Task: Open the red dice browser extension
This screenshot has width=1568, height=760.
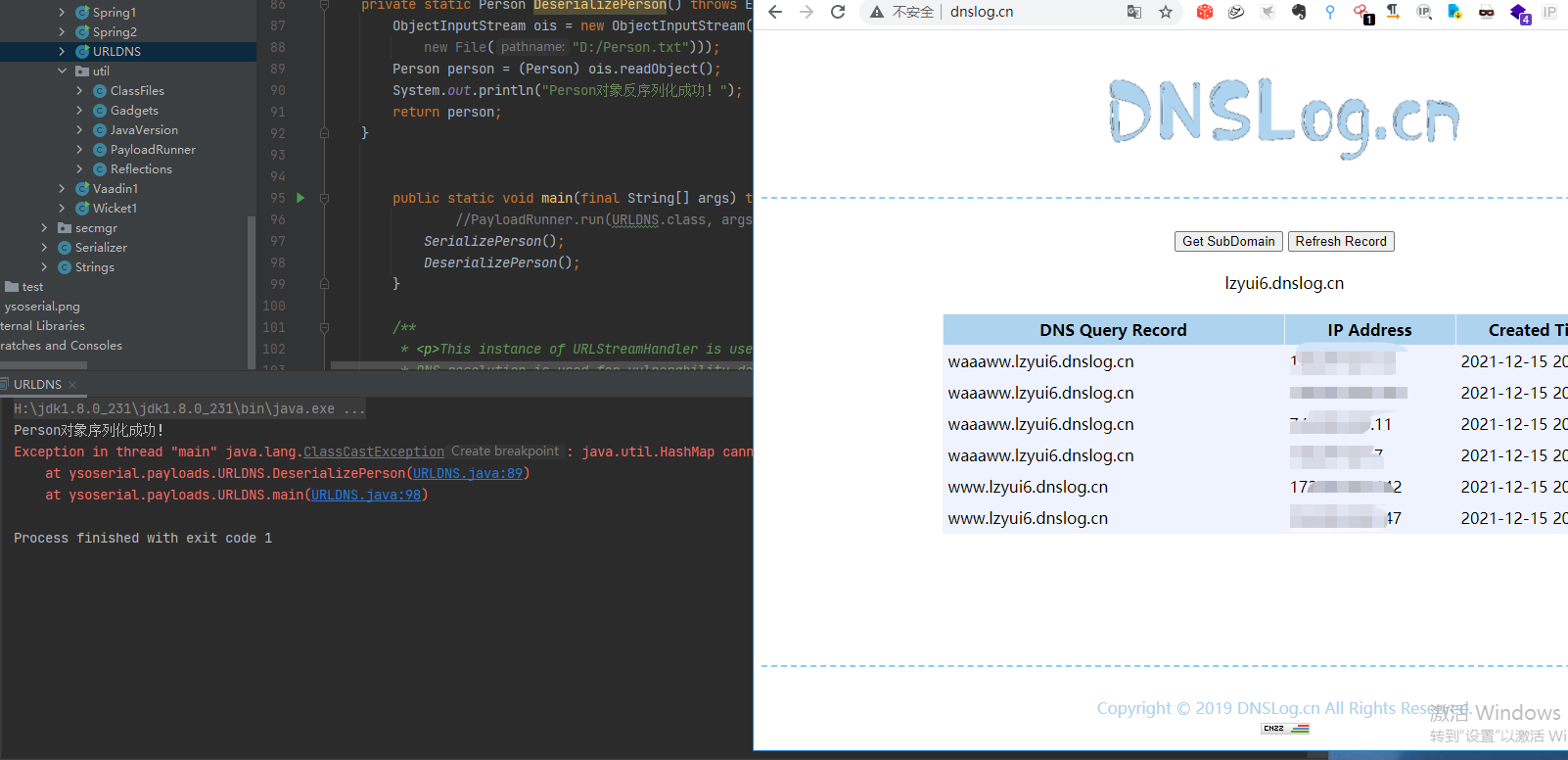Action: point(1205,12)
